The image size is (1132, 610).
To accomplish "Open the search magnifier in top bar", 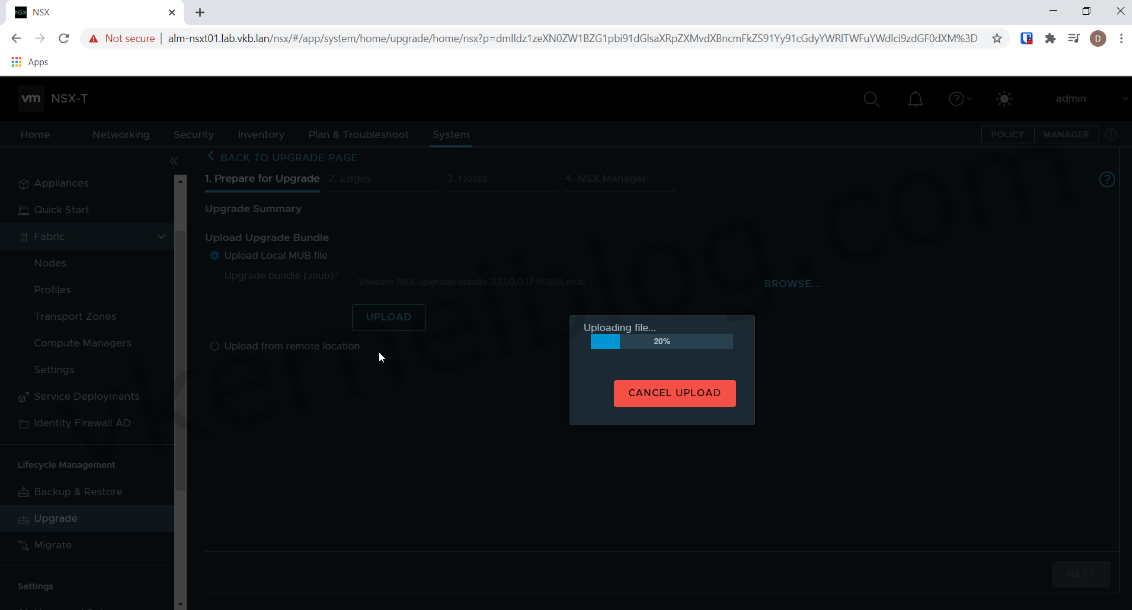I will point(871,98).
